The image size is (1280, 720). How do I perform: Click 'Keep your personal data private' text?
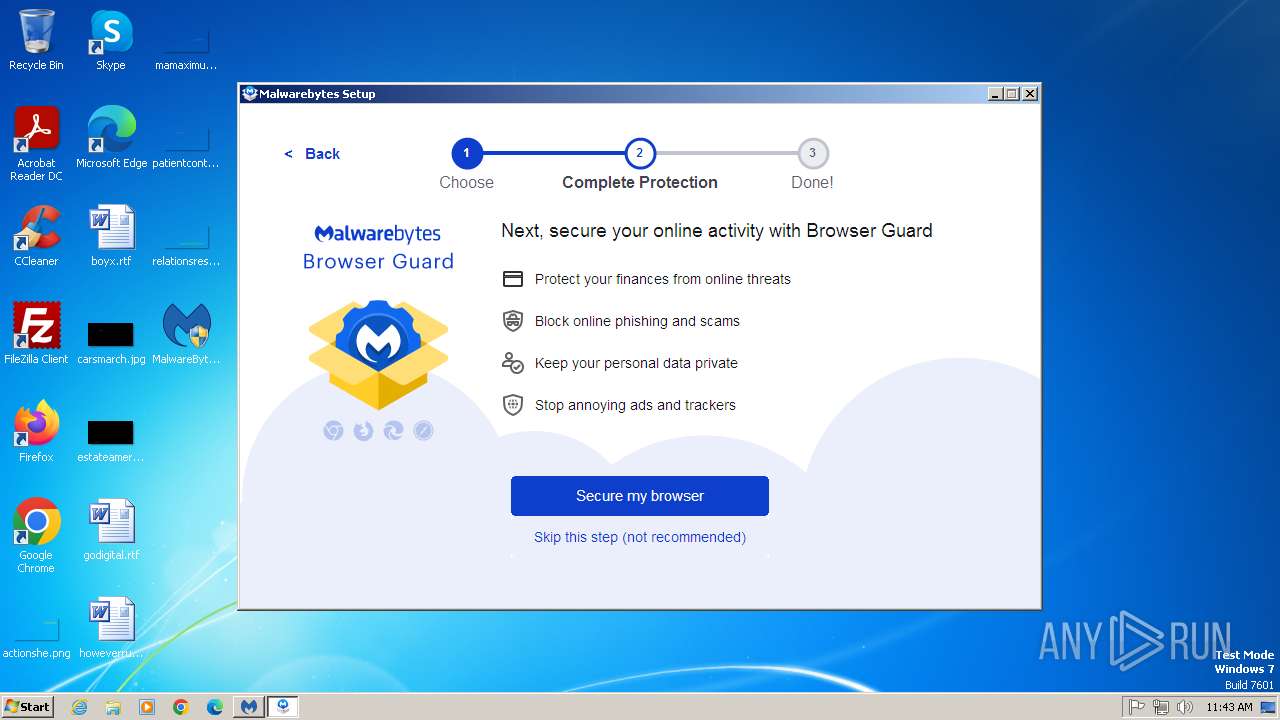(x=636, y=363)
